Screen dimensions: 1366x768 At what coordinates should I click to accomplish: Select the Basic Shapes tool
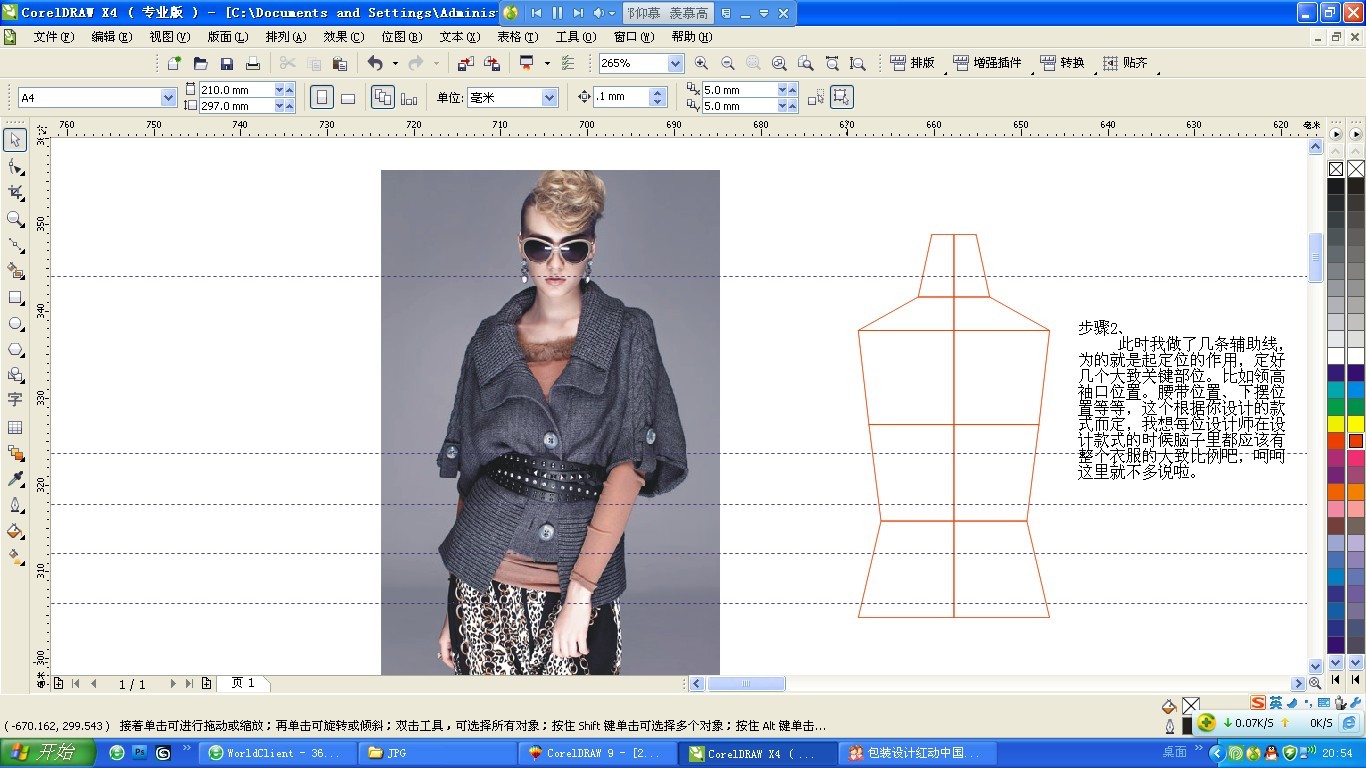coord(15,375)
